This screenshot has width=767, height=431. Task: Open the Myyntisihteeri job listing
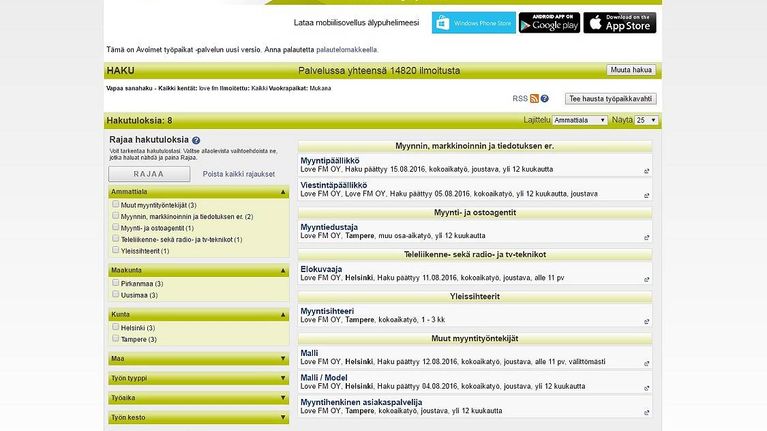click(327, 311)
